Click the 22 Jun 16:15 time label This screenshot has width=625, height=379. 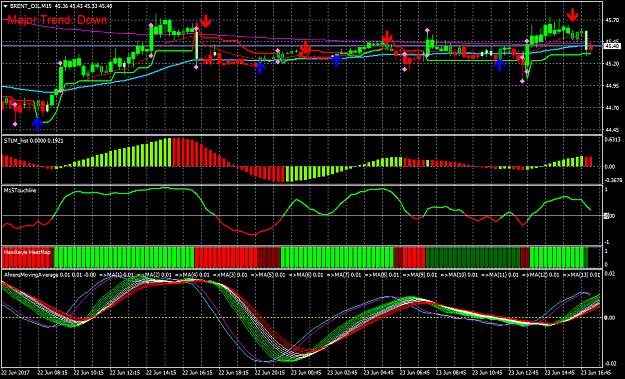pyautogui.click(x=198, y=373)
